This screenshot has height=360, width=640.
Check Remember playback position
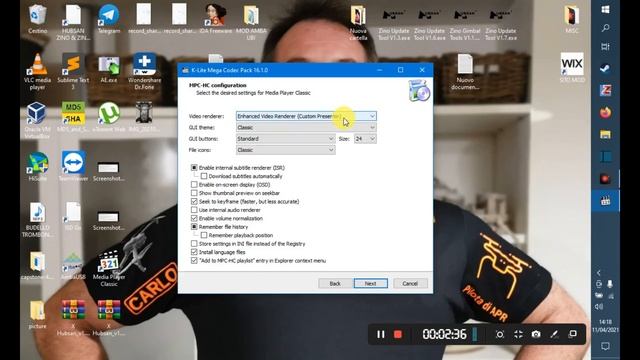pos(204,236)
